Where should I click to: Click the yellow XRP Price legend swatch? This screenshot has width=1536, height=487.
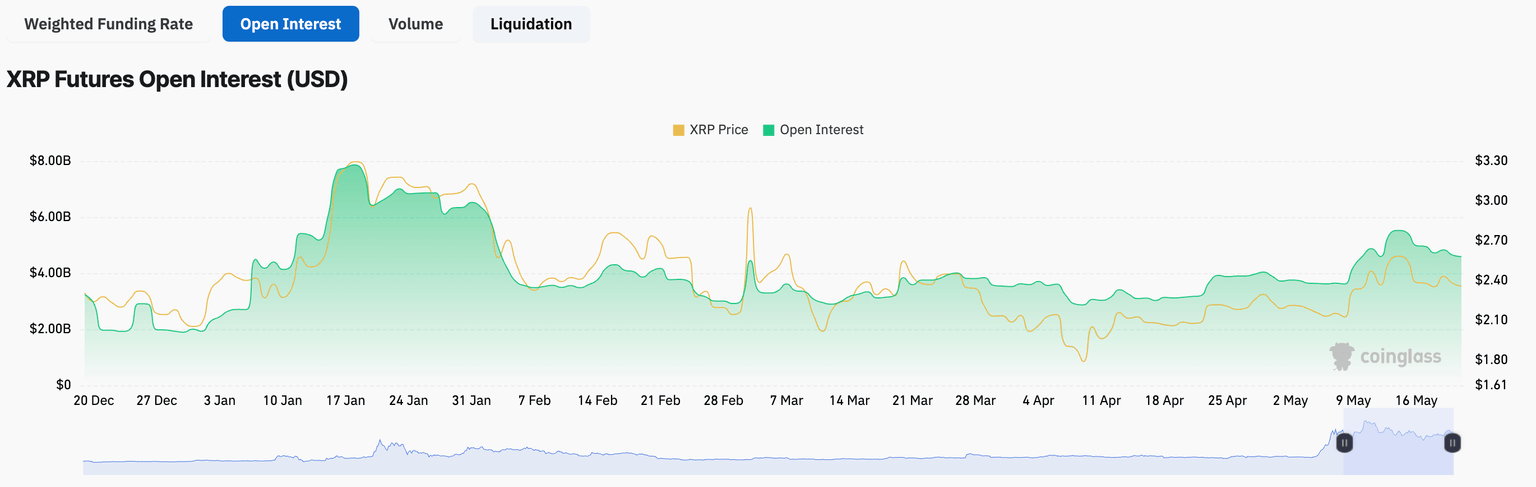[679, 130]
